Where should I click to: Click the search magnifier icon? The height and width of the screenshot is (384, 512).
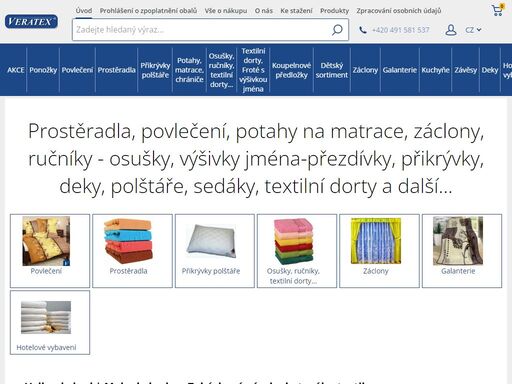click(337, 30)
